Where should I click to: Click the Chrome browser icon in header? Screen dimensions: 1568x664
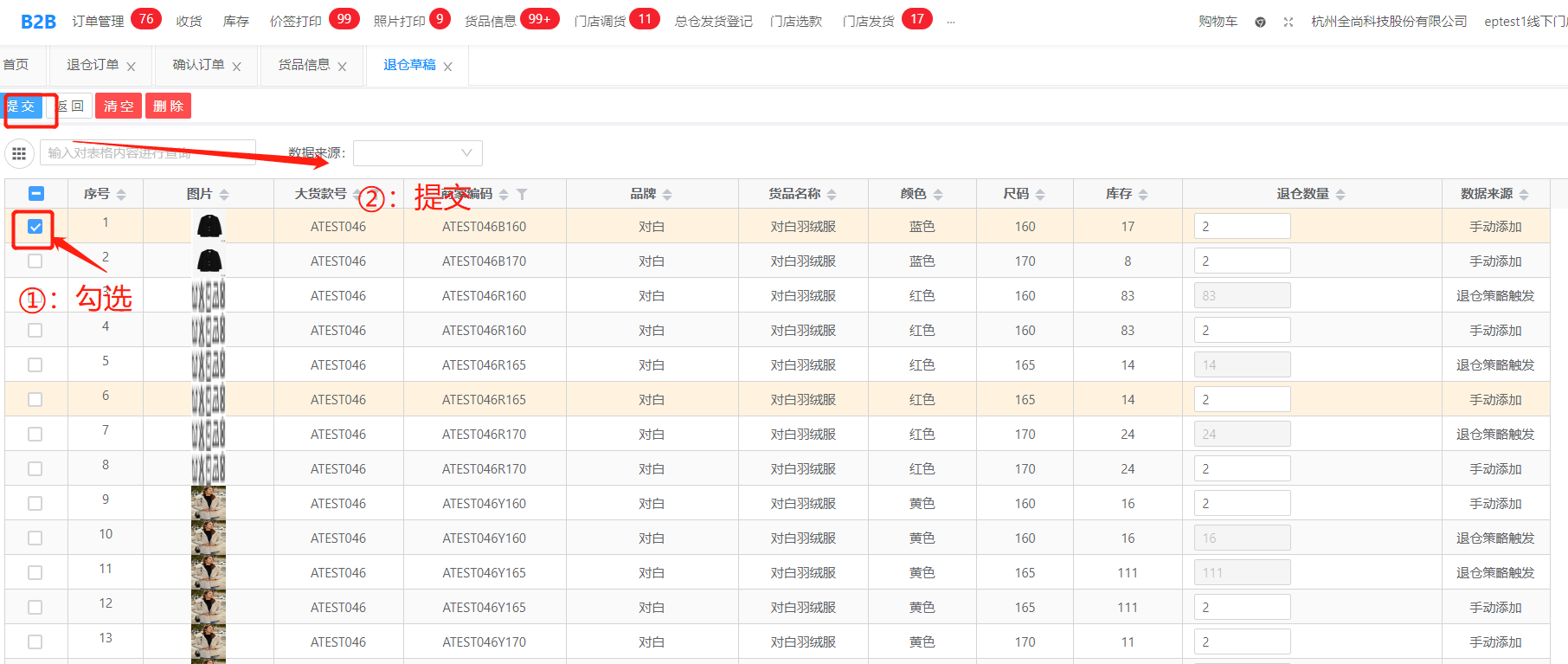[1260, 22]
